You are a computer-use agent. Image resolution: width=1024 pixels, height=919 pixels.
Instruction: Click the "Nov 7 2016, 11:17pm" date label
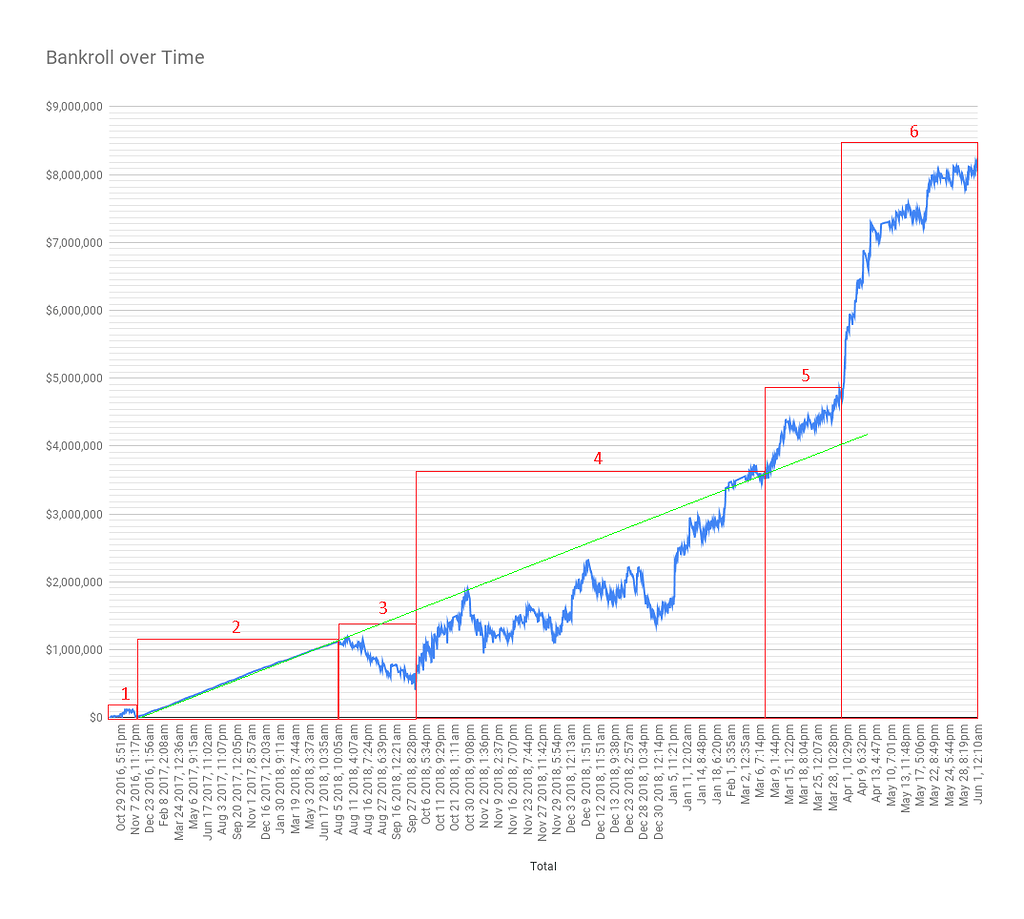[x=135, y=779]
